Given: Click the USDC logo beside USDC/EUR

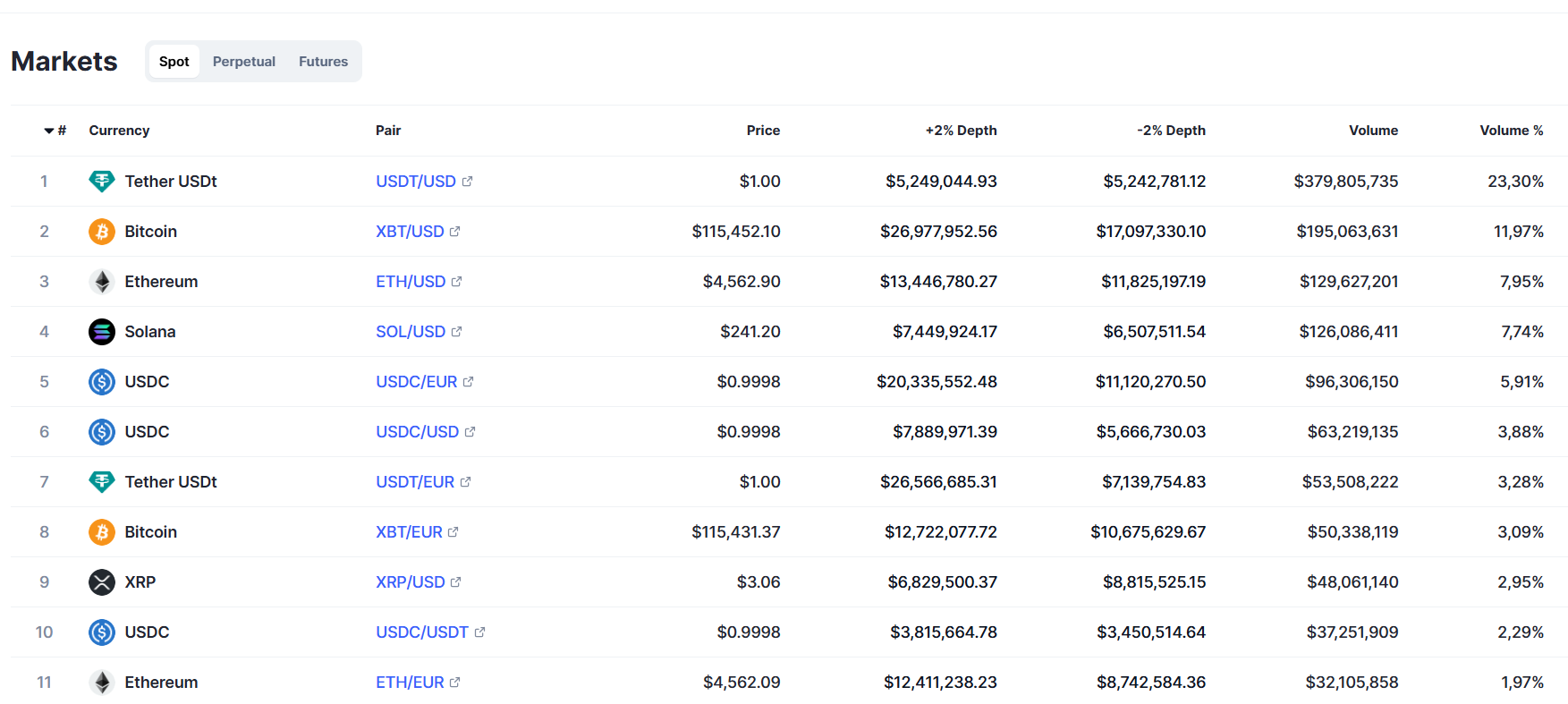Looking at the screenshot, I should click(102, 382).
